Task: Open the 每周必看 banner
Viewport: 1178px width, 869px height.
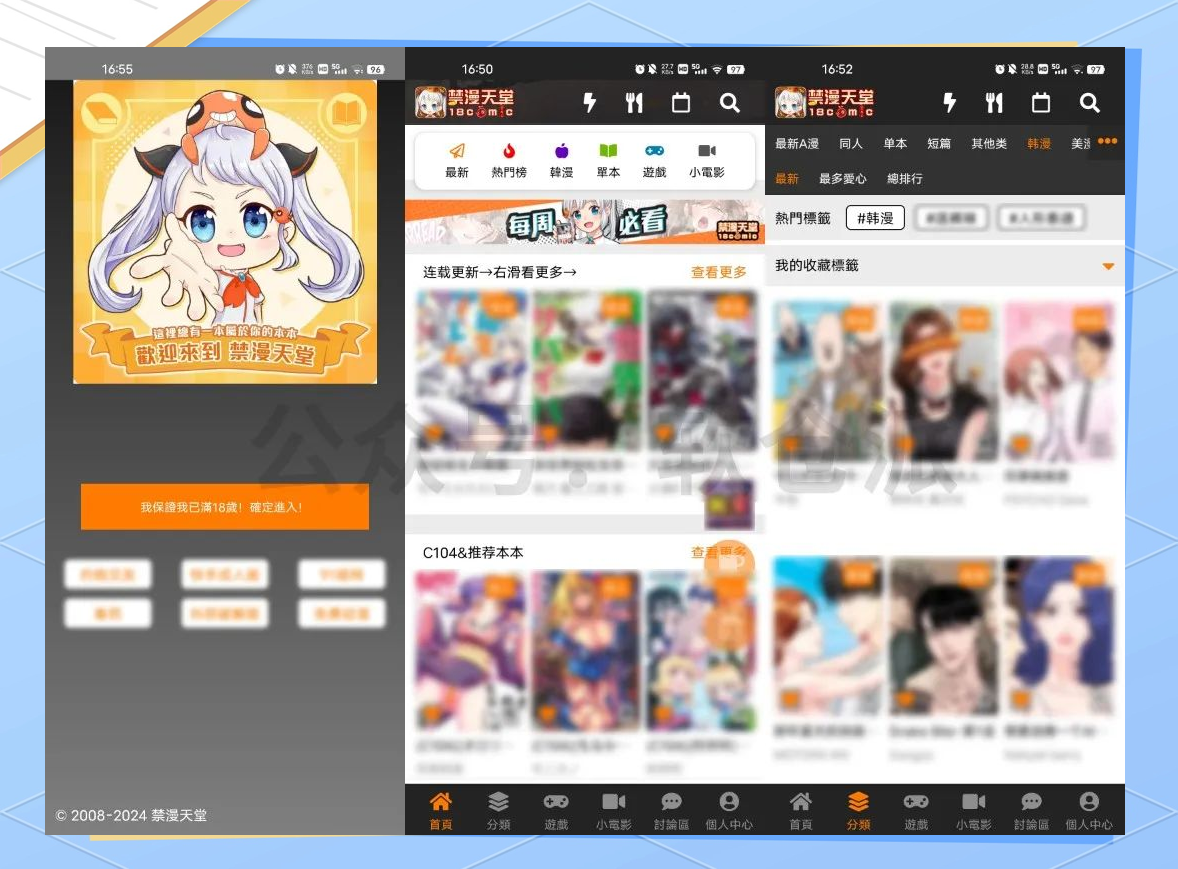Action: click(x=584, y=222)
